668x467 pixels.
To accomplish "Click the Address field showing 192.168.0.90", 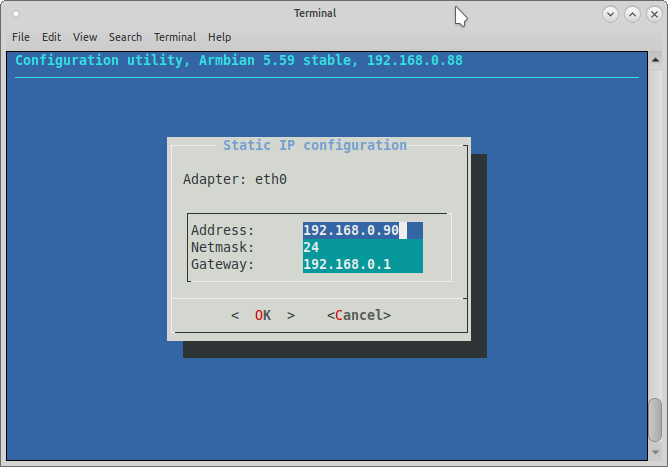I will point(363,230).
